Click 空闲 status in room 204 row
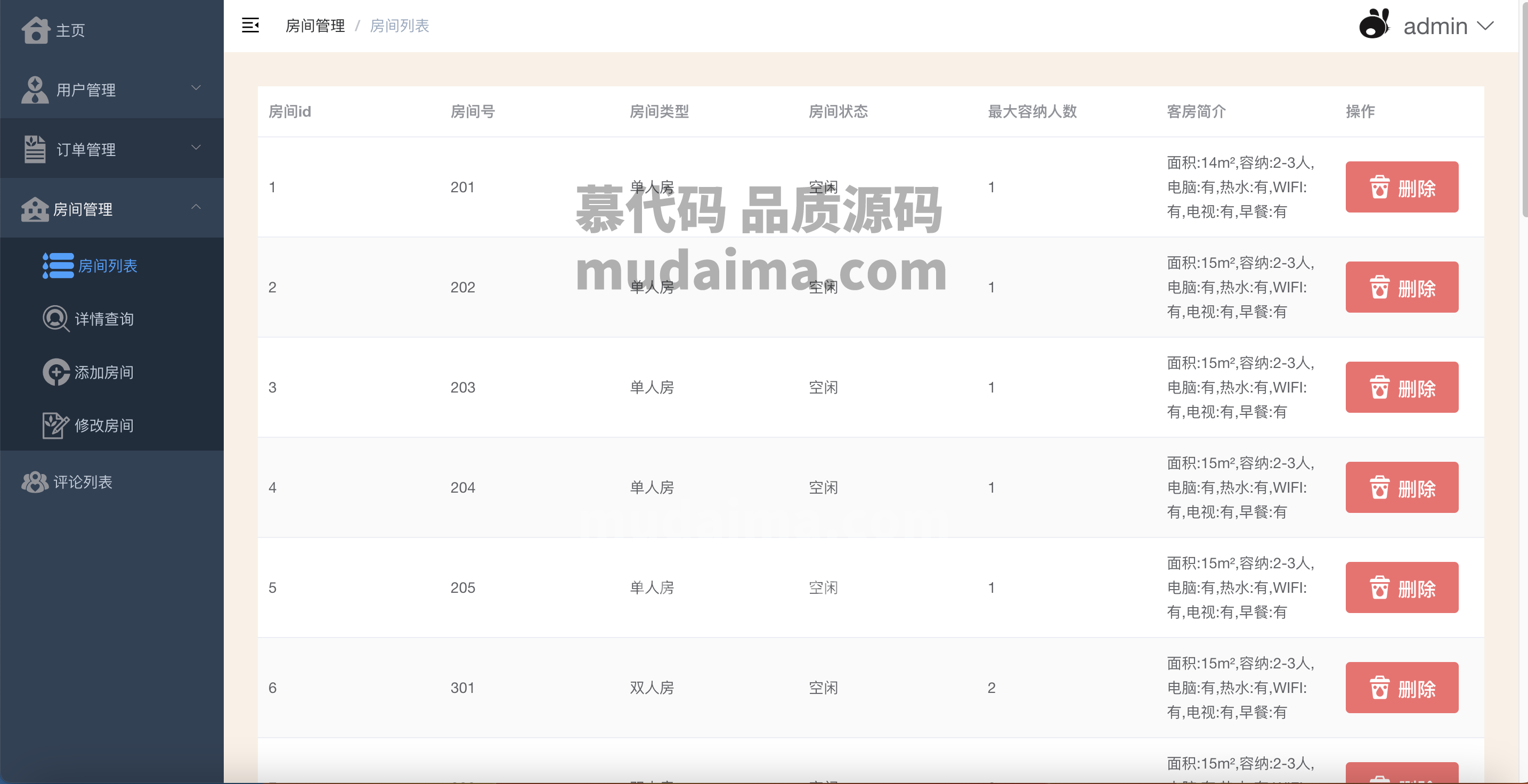 tap(823, 487)
